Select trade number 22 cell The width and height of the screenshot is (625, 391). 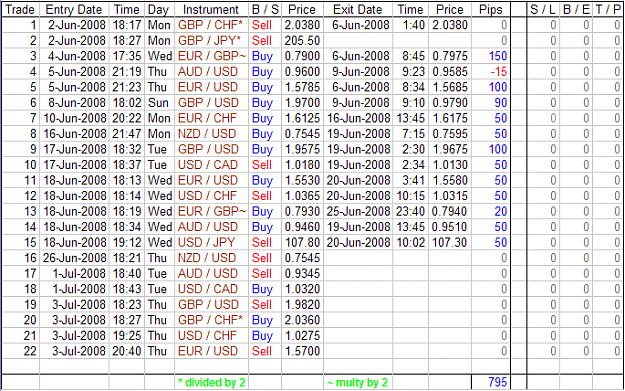[30, 352]
